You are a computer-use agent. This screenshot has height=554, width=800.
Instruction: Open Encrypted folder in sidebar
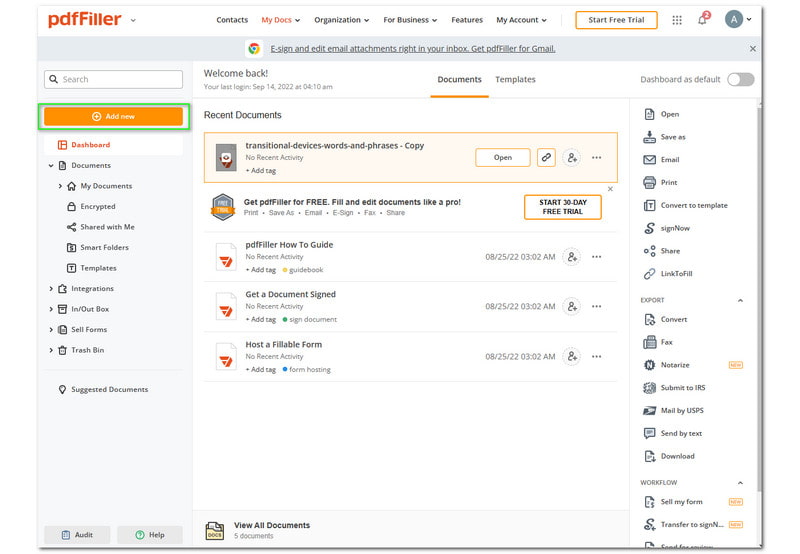(x=92, y=207)
